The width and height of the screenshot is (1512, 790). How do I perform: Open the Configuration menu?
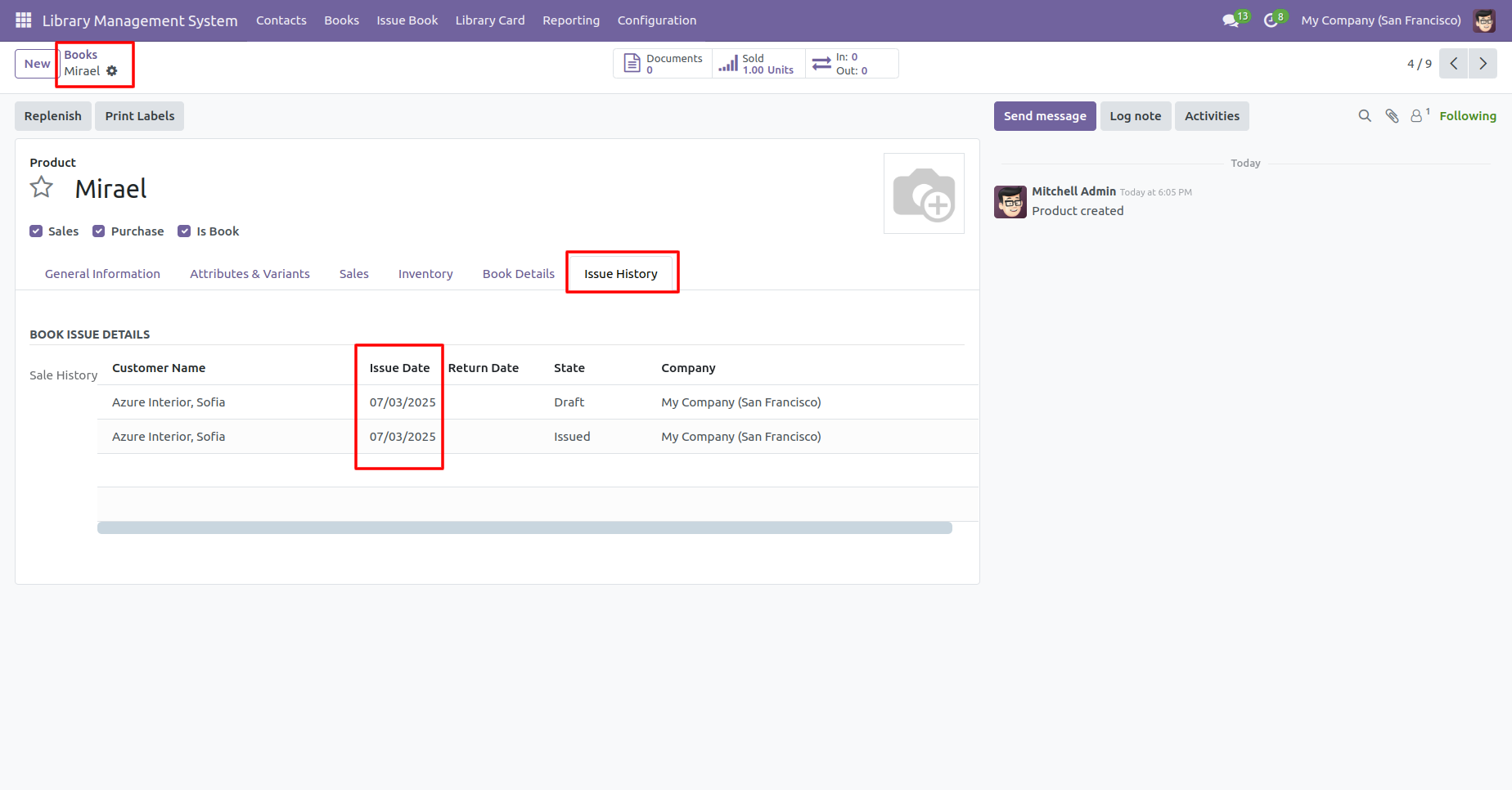[657, 20]
